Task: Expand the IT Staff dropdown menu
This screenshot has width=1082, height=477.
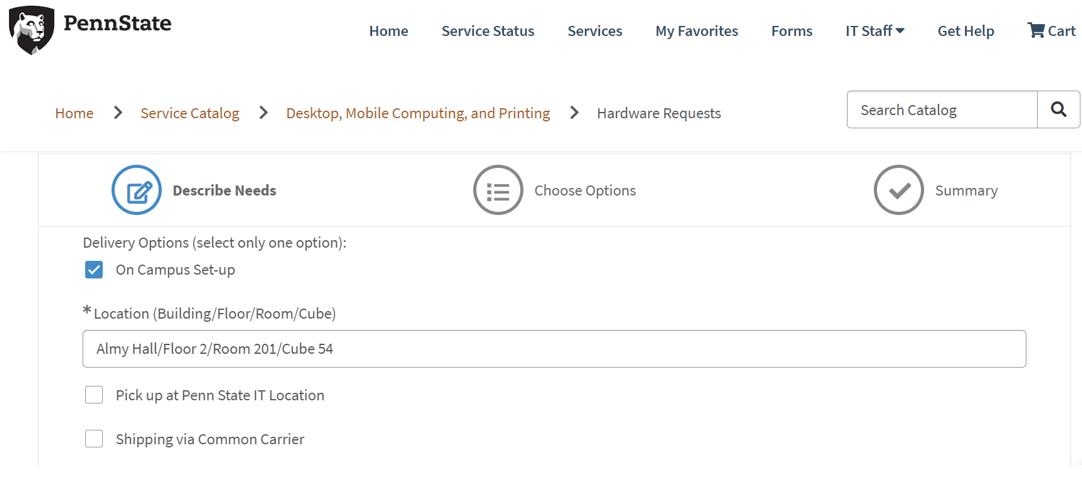Action: pos(874,31)
